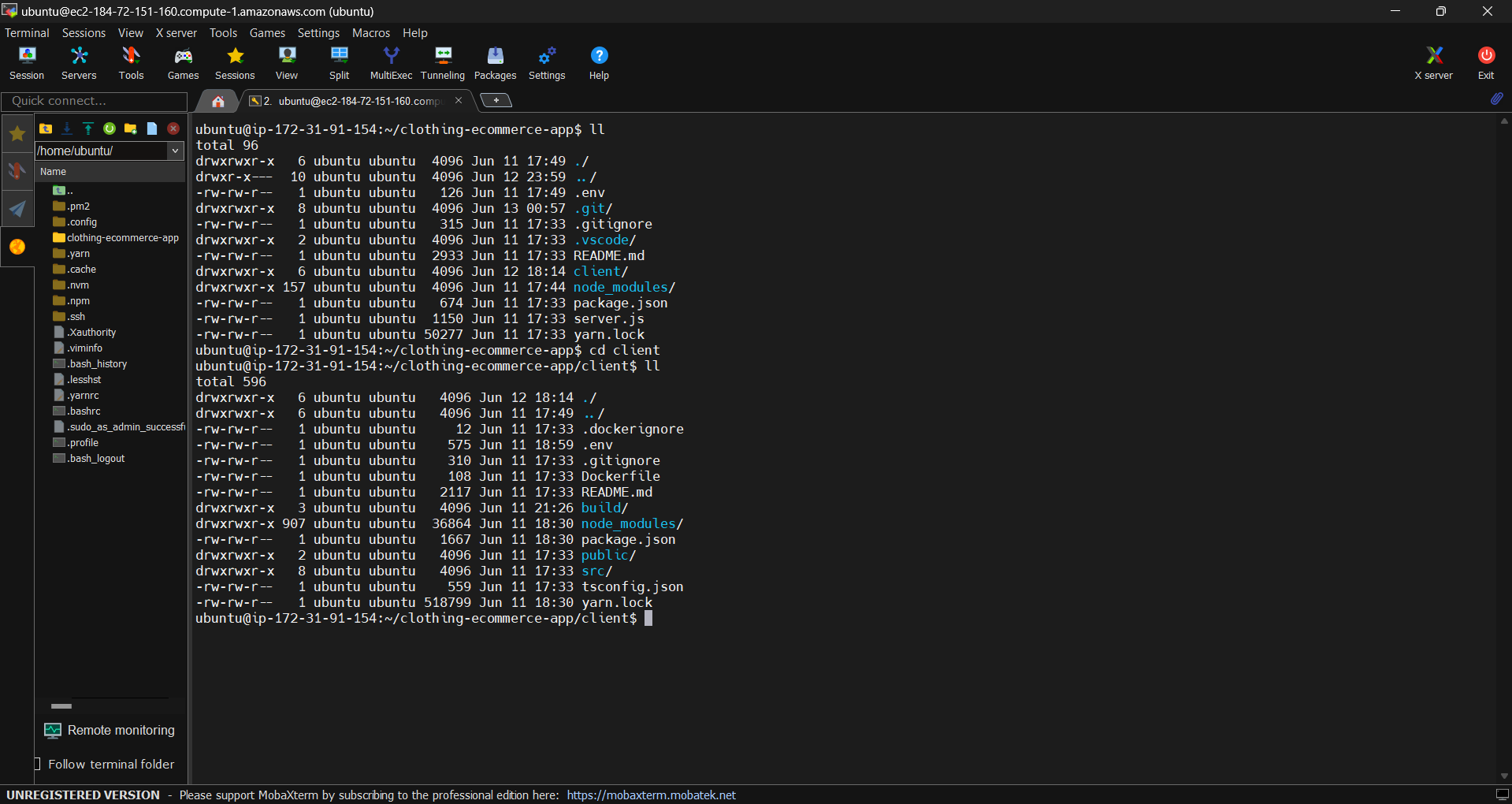Click the Quick connect input field

pos(95,101)
